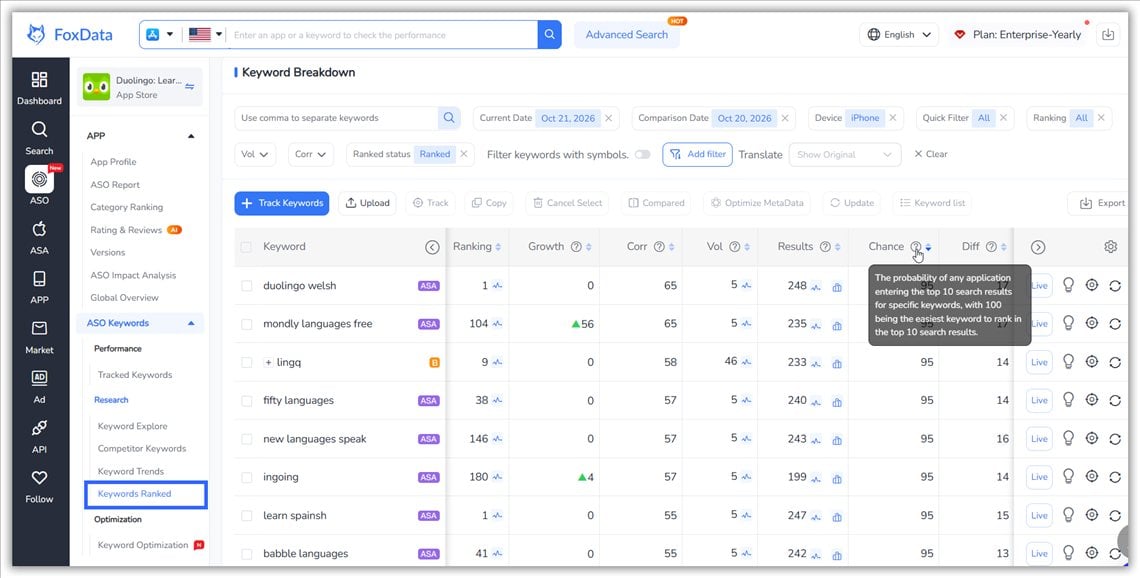Viewport: 1140px width, 578px height.
Task: Open the APP phone icon
Action: (39, 287)
